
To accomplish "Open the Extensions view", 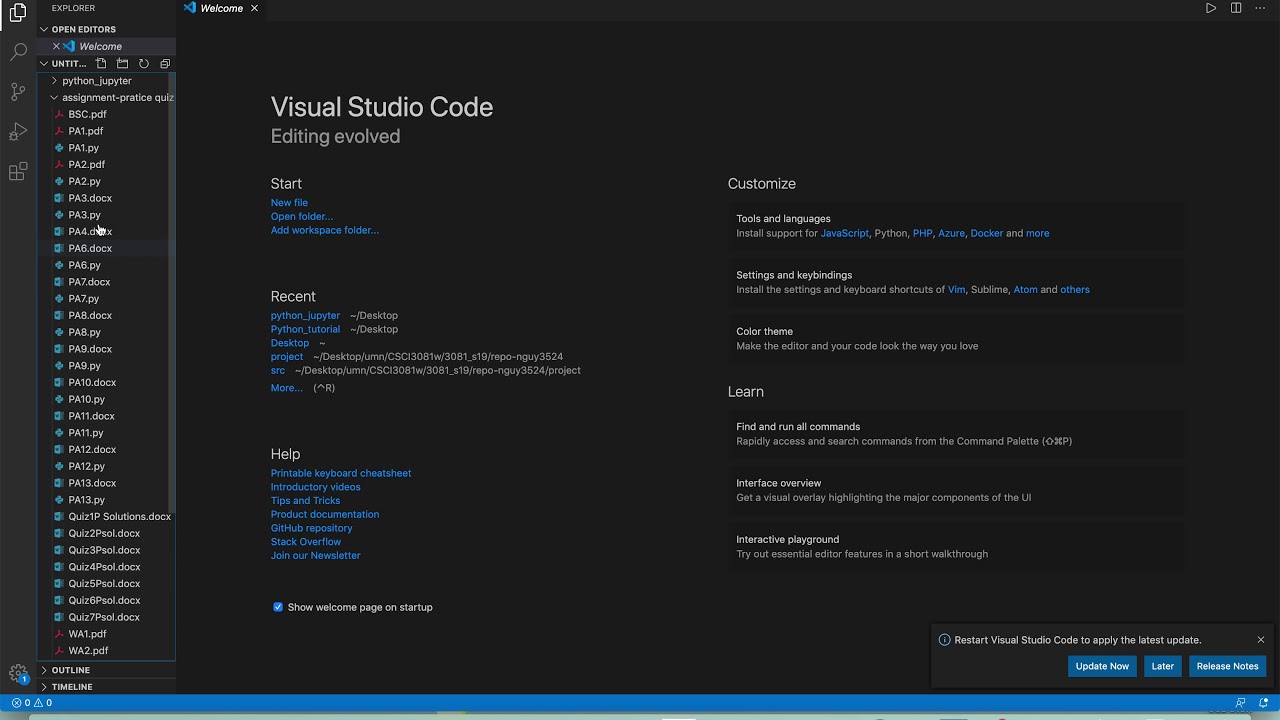I will pos(18,172).
